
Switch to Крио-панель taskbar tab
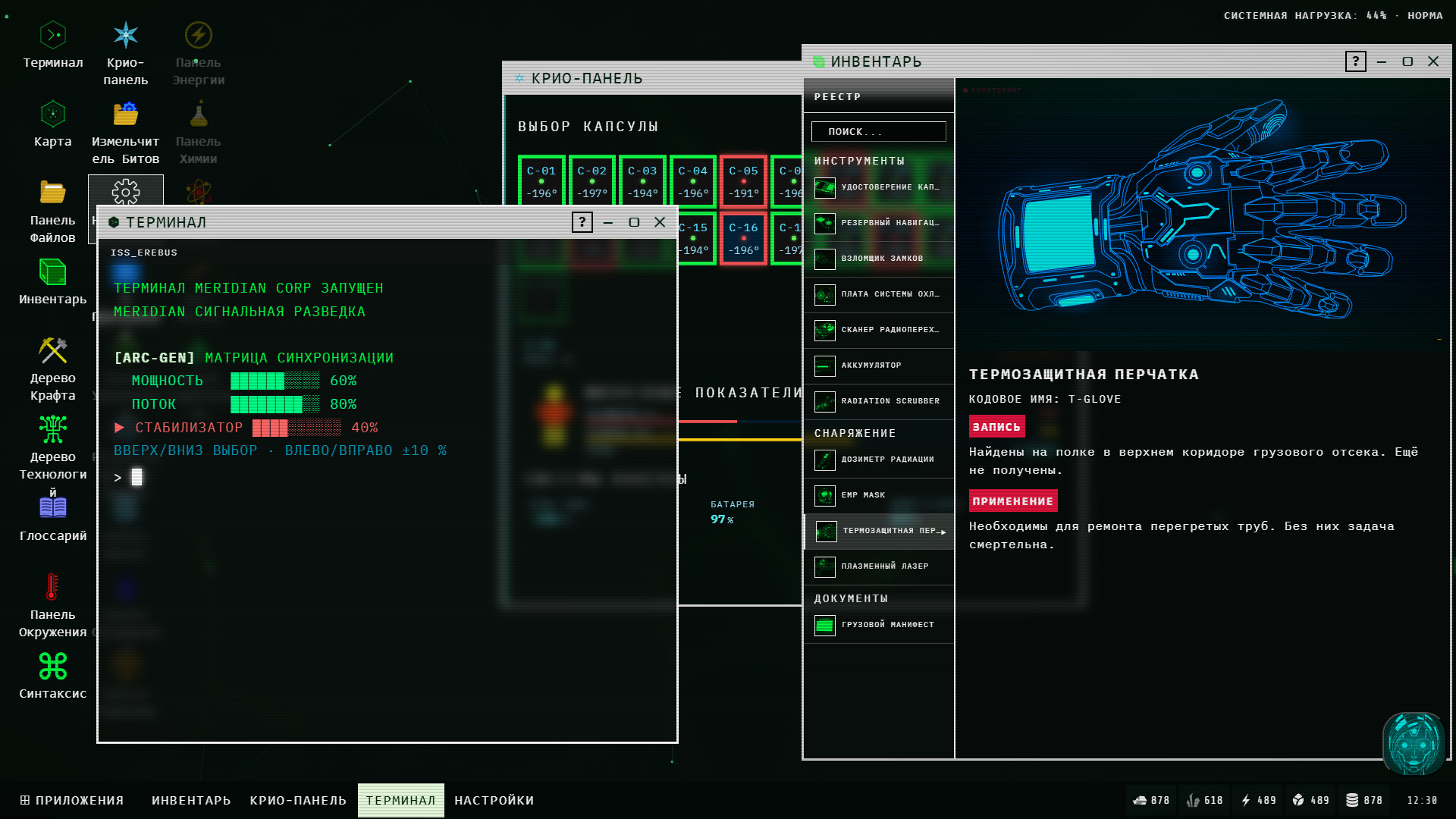298,800
